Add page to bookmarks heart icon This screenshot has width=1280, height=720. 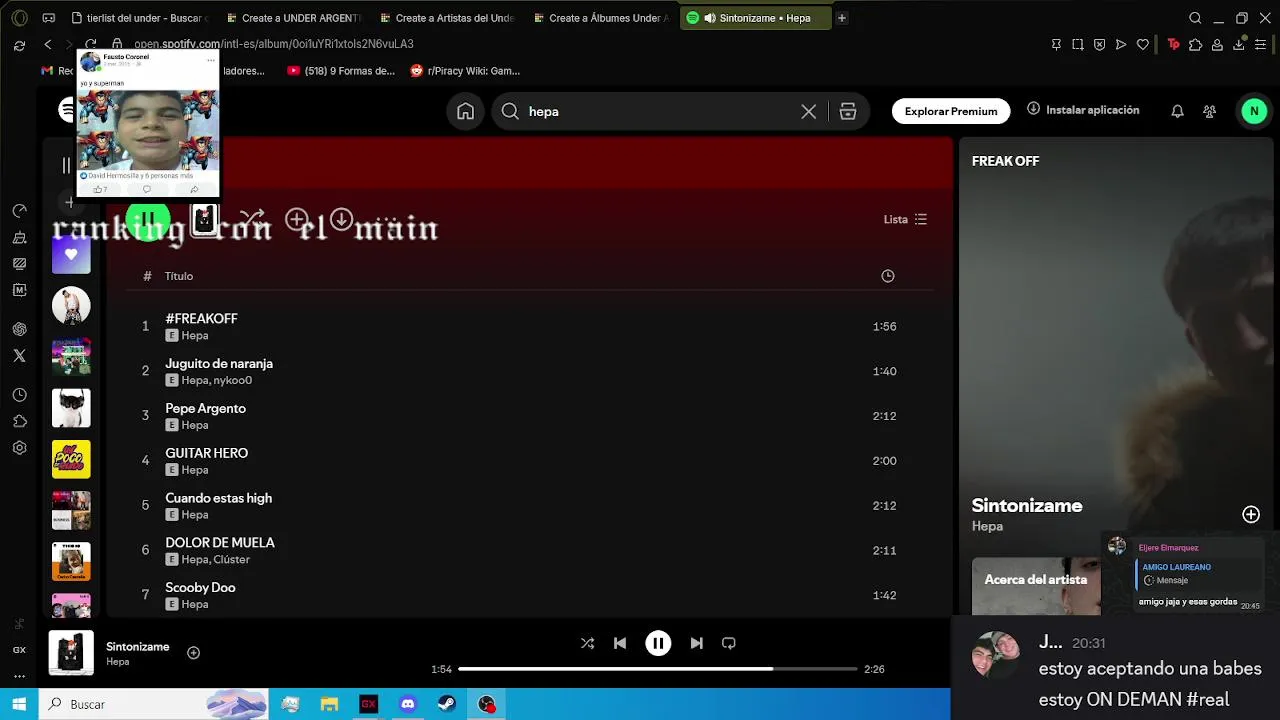point(1143,44)
